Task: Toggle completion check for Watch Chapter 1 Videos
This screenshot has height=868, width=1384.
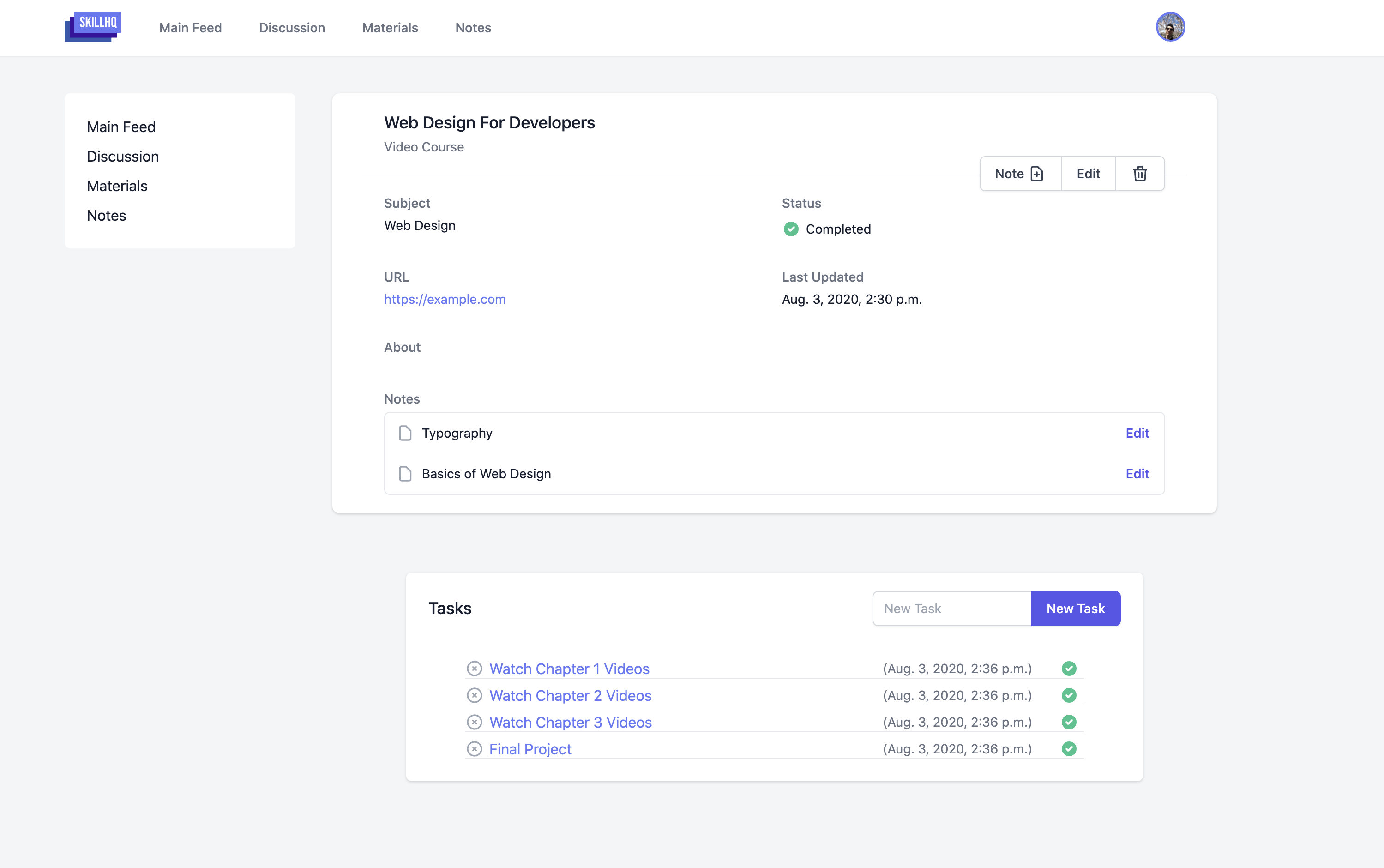Action: pyautogui.click(x=1068, y=668)
